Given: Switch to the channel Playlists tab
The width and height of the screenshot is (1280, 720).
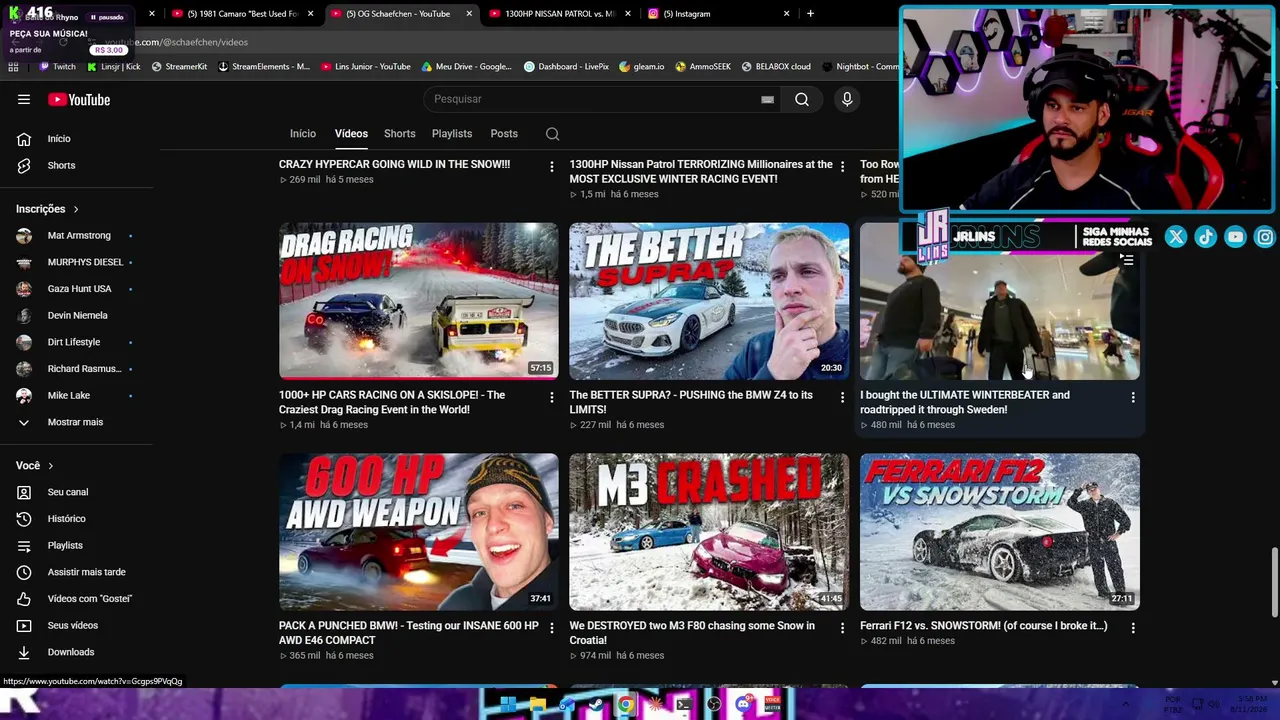Looking at the screenshot, I should click(452, 134).
